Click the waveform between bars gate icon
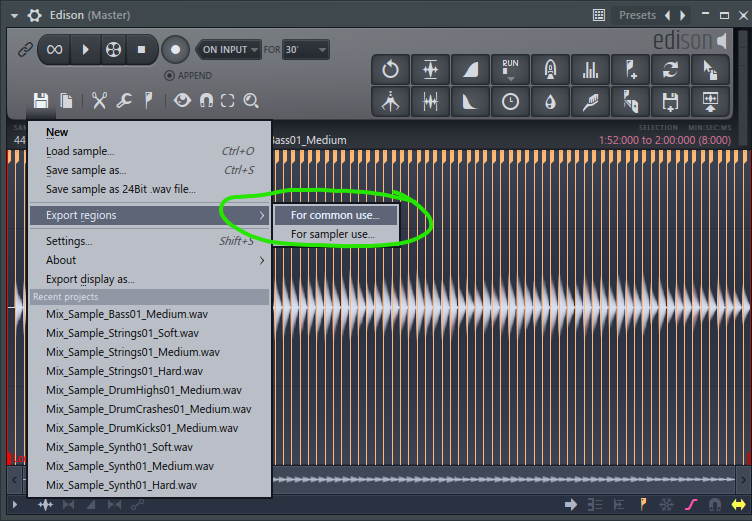Screen dimensions: 752x521 430,101
